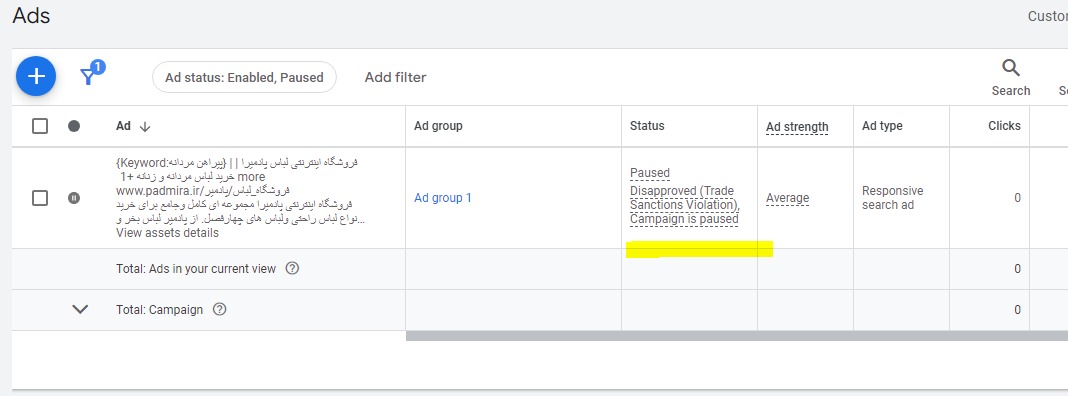Tick the select-all checkbox in header

(40, 126)
